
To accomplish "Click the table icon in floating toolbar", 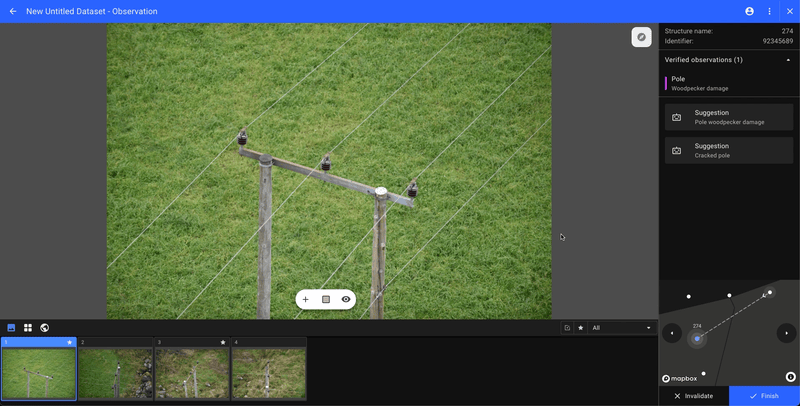I will coord(326,299).
